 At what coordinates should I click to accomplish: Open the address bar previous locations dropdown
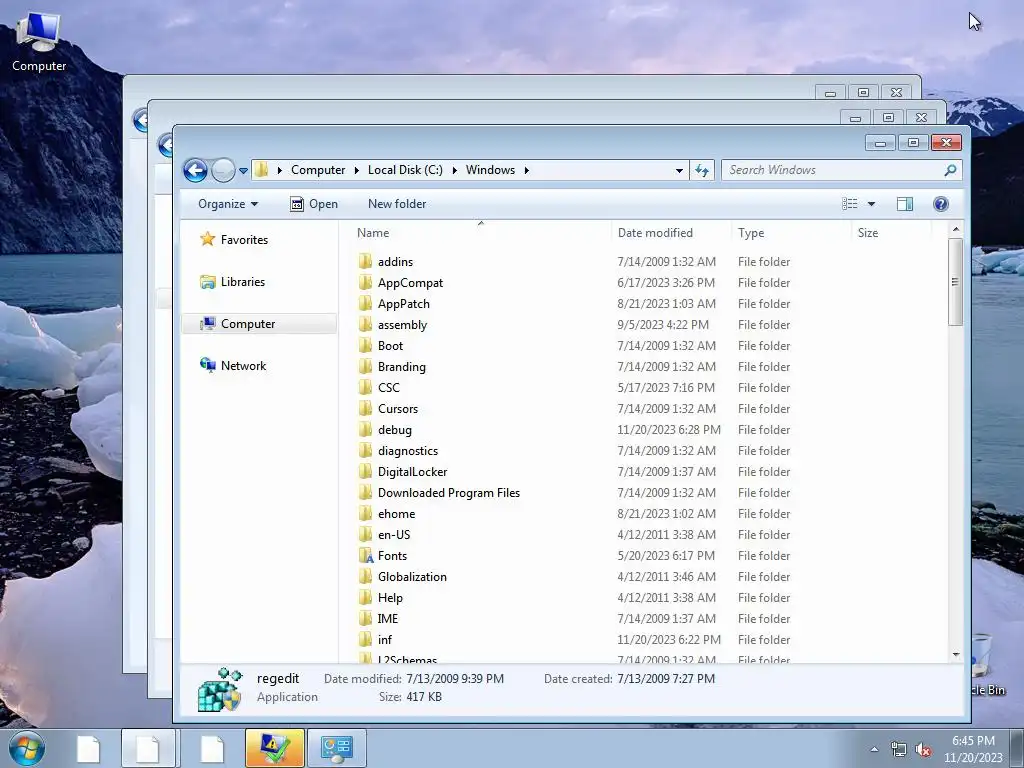tap(679, 170)
